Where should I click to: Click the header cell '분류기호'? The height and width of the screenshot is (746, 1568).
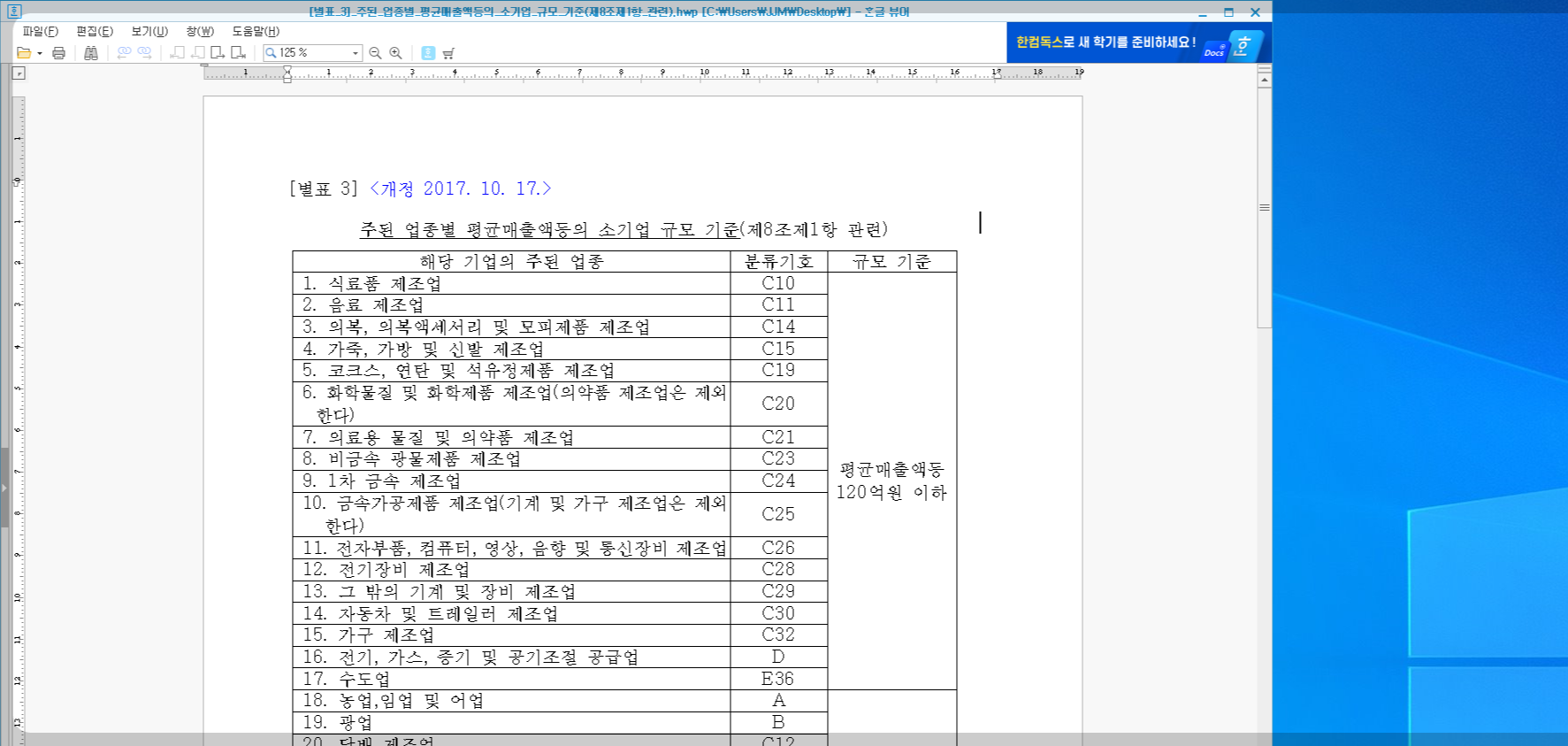tap(778, 262)
